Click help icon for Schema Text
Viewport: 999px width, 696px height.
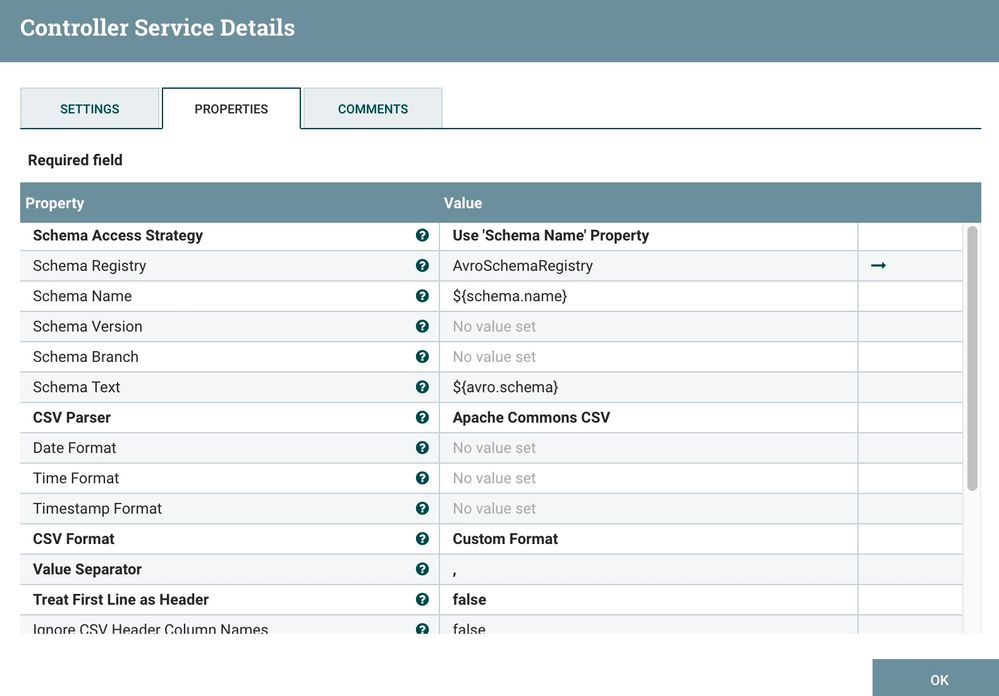pos(422,387)
